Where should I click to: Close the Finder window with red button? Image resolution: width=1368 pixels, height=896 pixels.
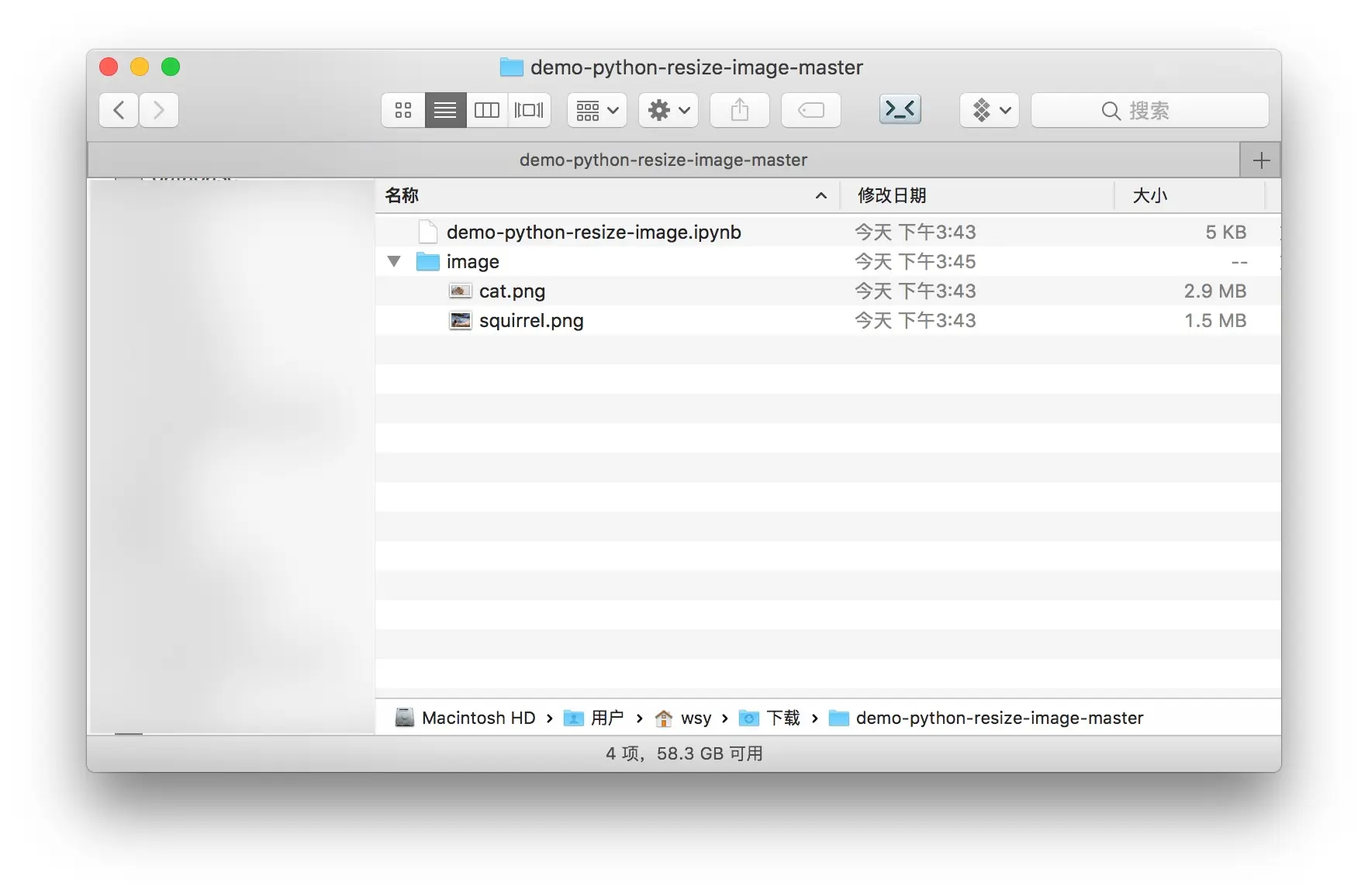(109, 67)
